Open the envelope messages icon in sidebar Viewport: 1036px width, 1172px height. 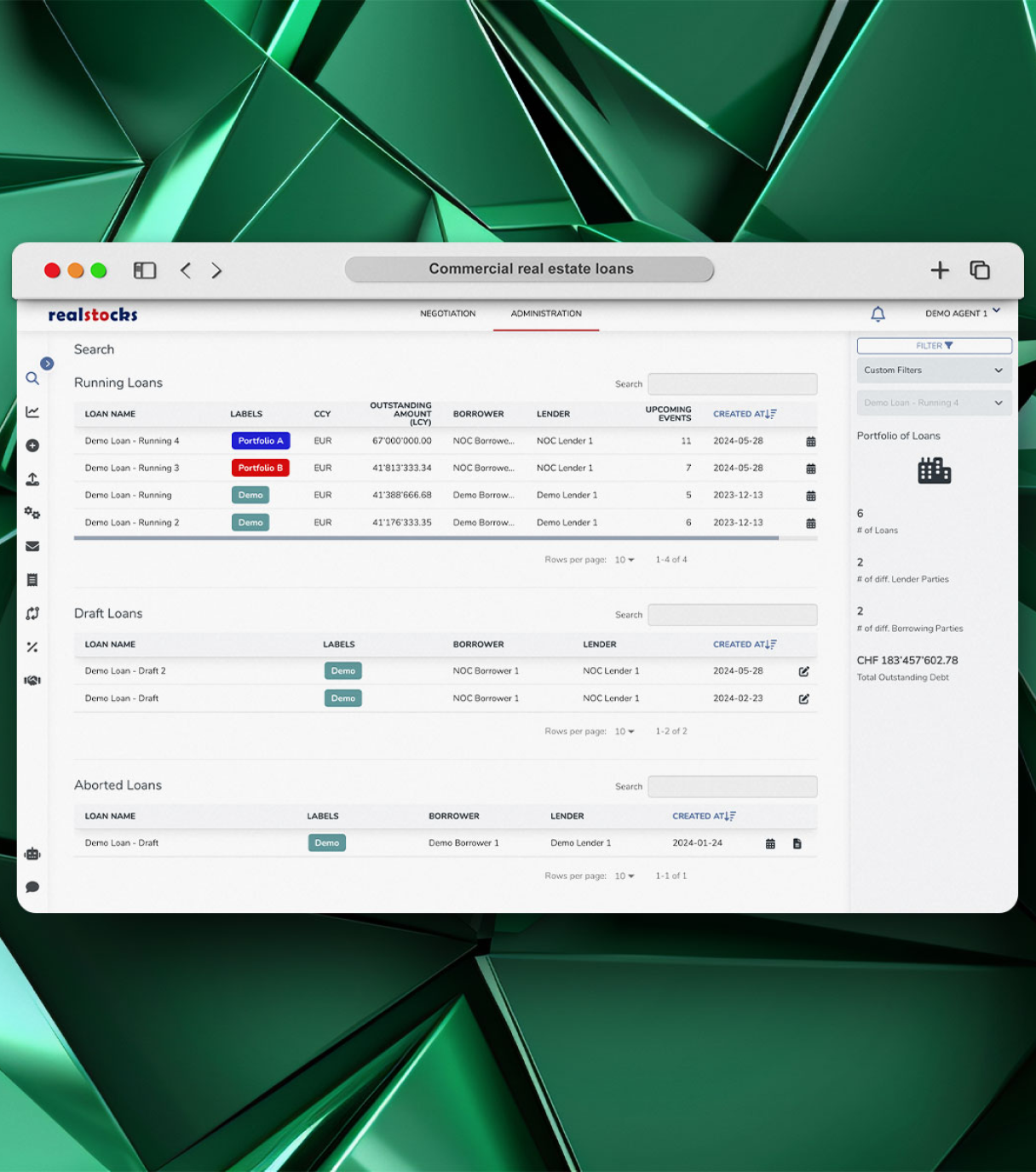(x=32, y=547)
